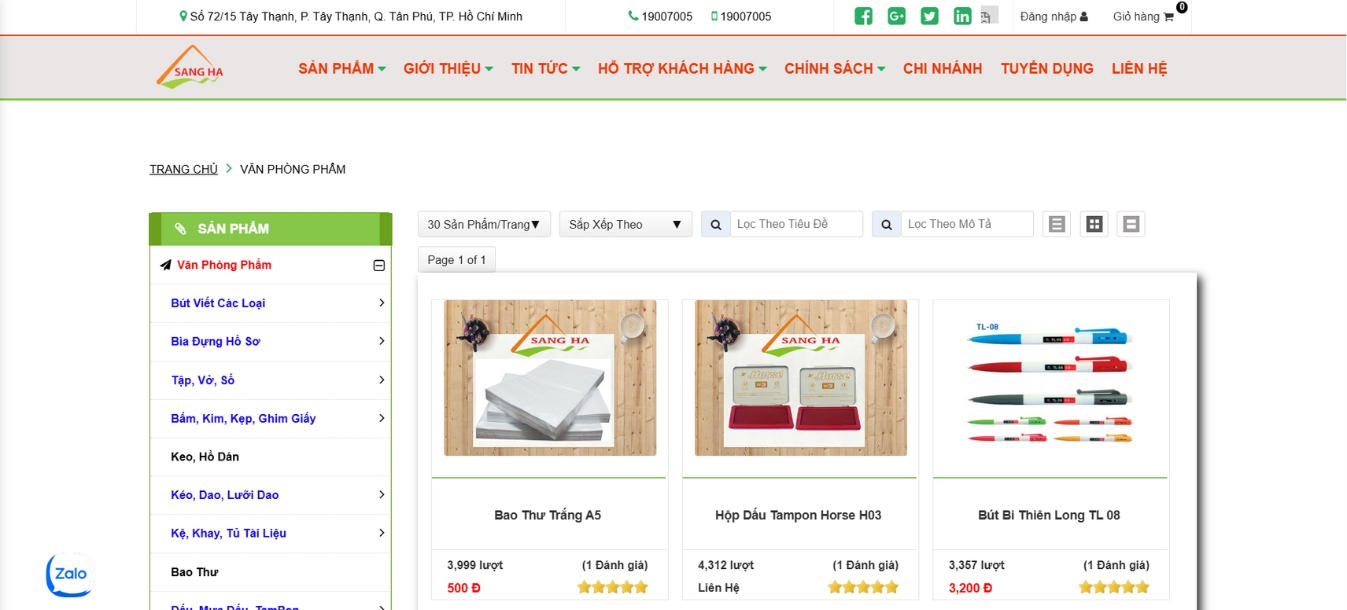Click search icon beside Lọc Theo Mô Tả
This screenshot has height=610, width=1347.
[x=886, y=224]
